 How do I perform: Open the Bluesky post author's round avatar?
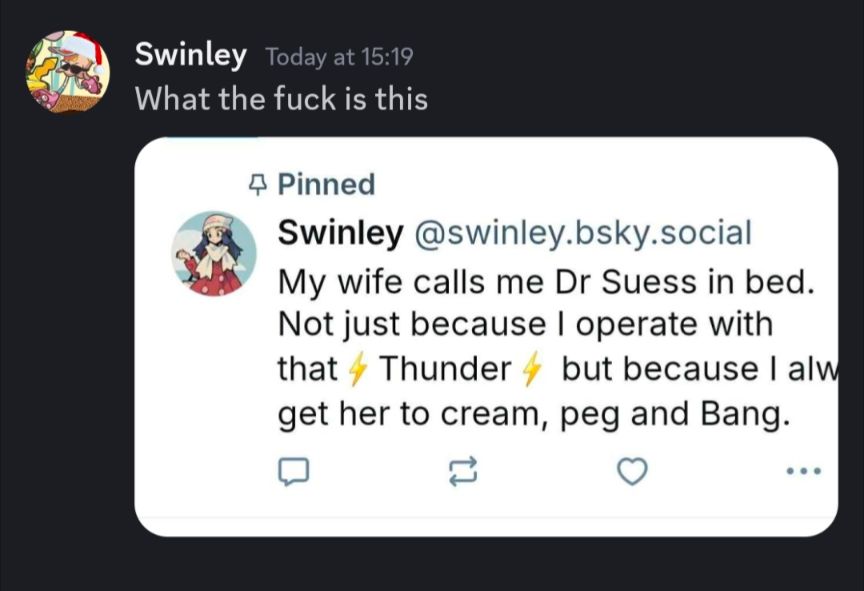[214, 253]
